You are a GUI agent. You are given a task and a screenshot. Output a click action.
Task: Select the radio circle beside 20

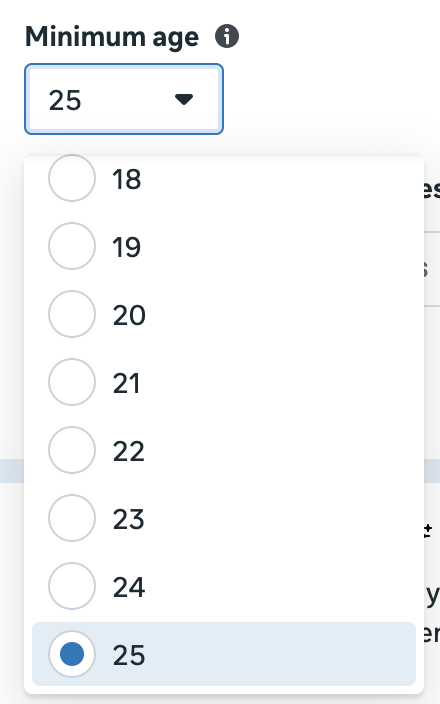tap(72, 314)
